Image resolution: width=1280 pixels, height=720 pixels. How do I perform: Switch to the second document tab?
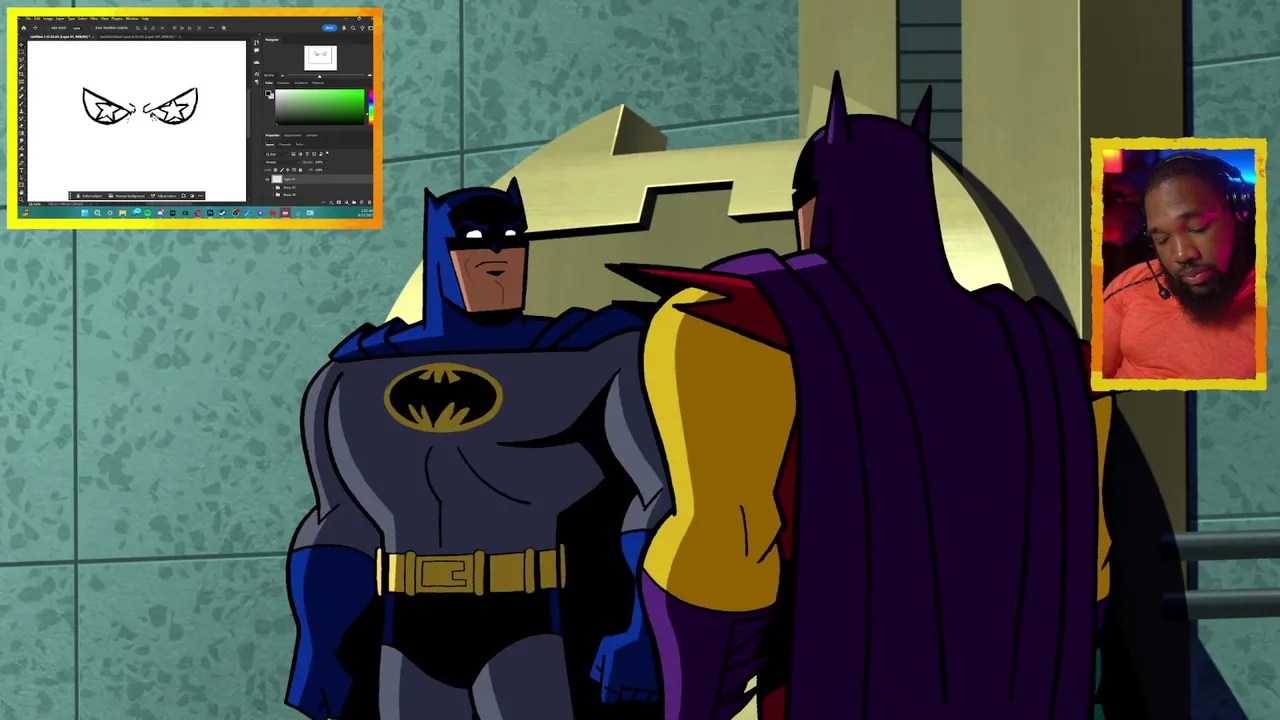138,37
